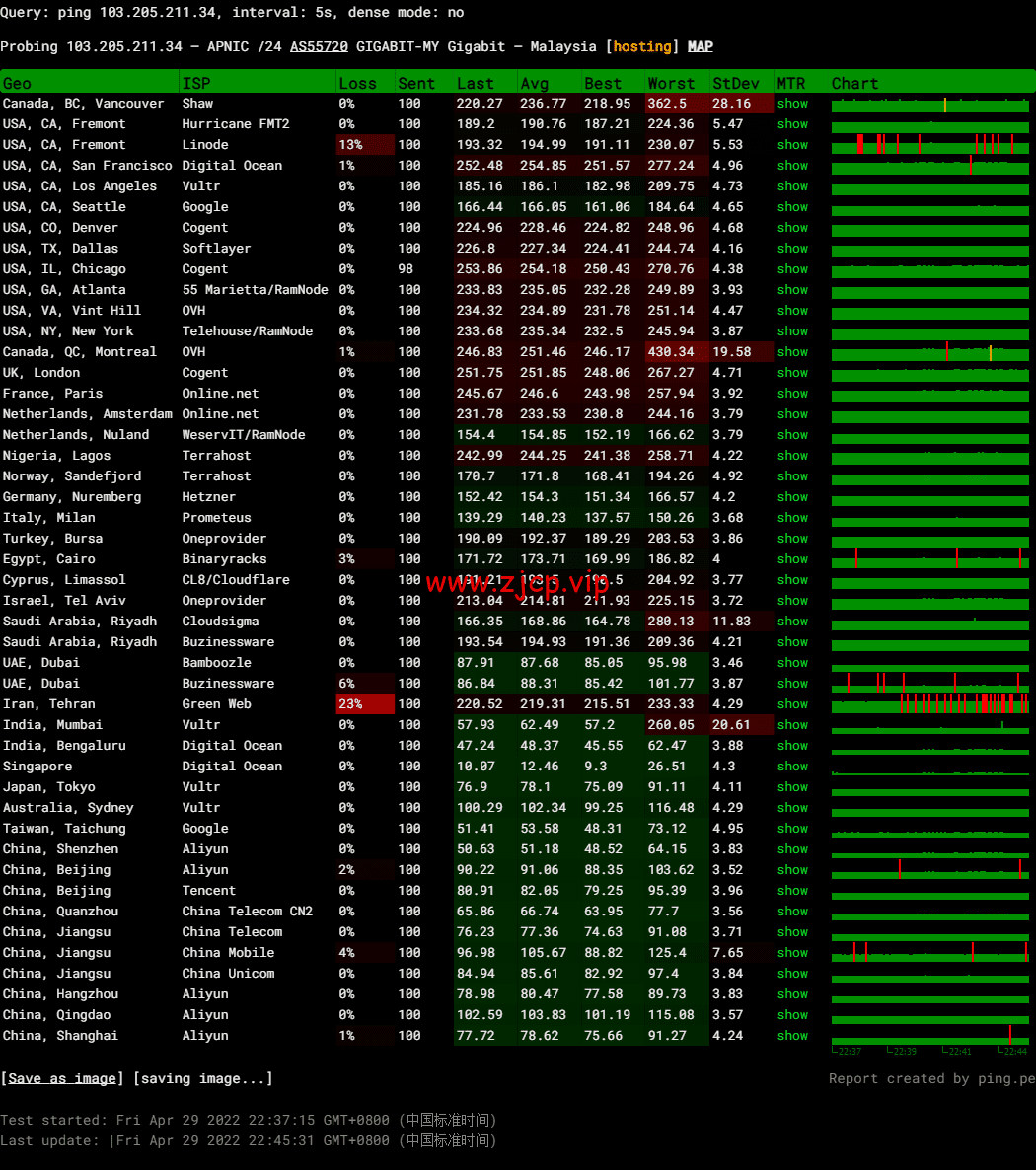Viewport: 1036px width, 1170px height.
Task: Click the hosting tag
Action: coord(642,47)
